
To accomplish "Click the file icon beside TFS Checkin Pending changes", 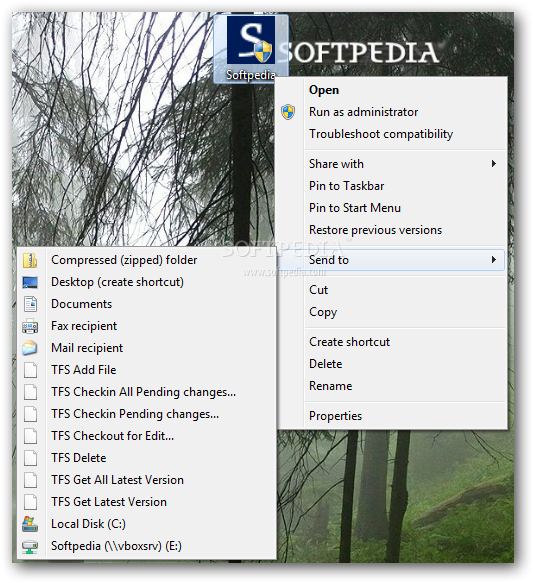I will click(x=30, y=414).
